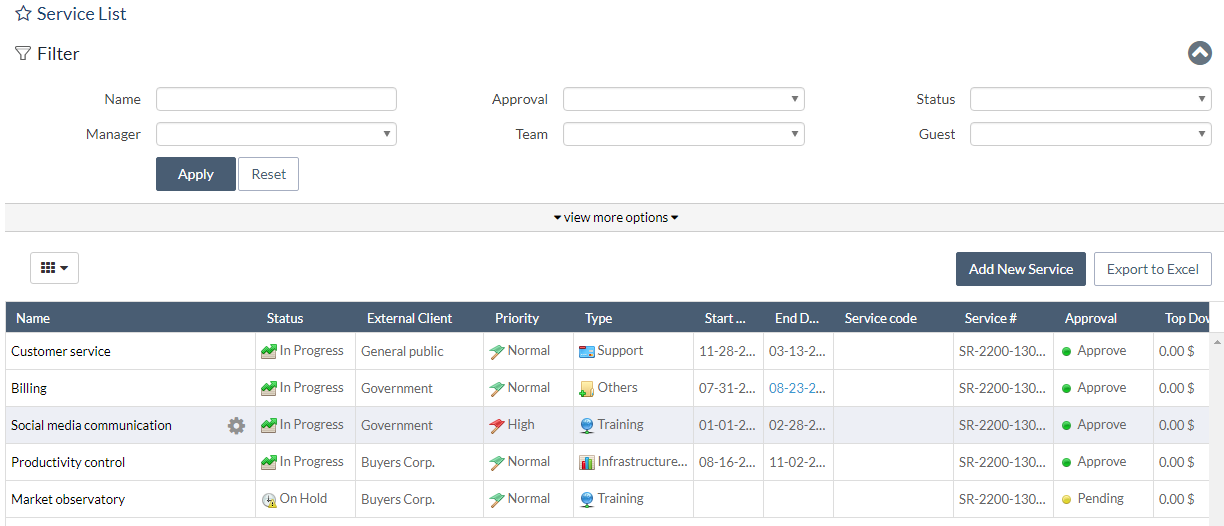Click the red High priority flag icon
1224x526 pixels.
[497, 426]
